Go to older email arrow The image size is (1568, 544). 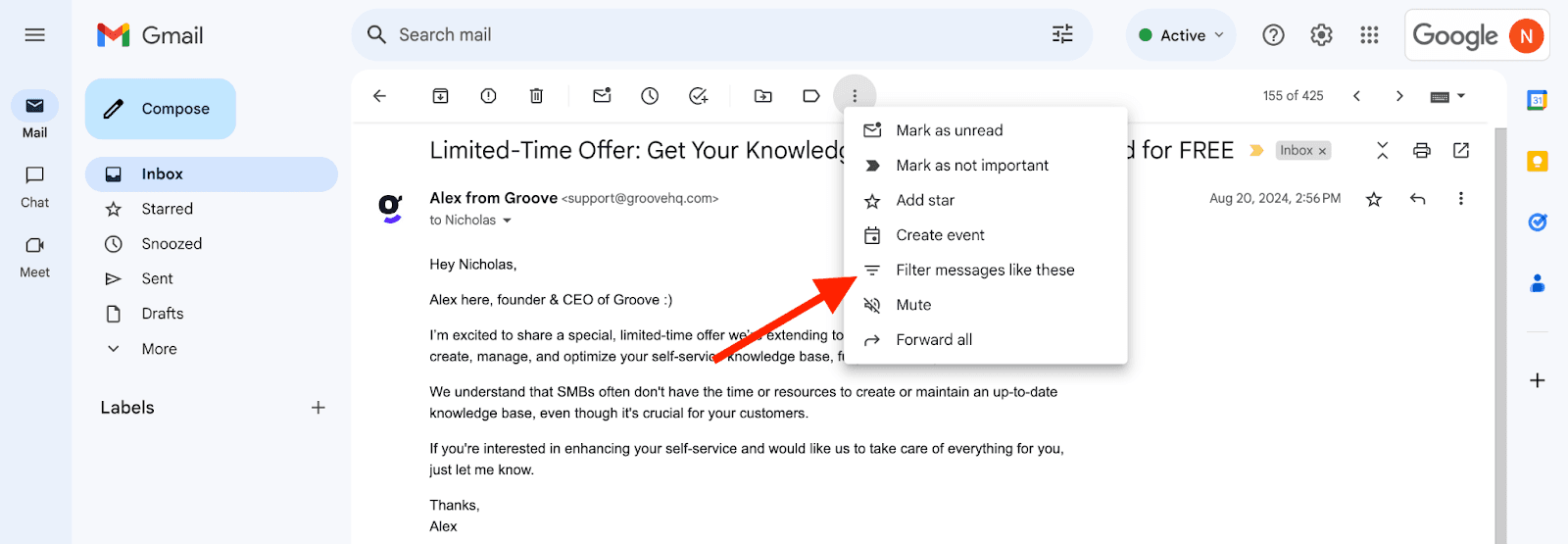[x=1399, y=96]
